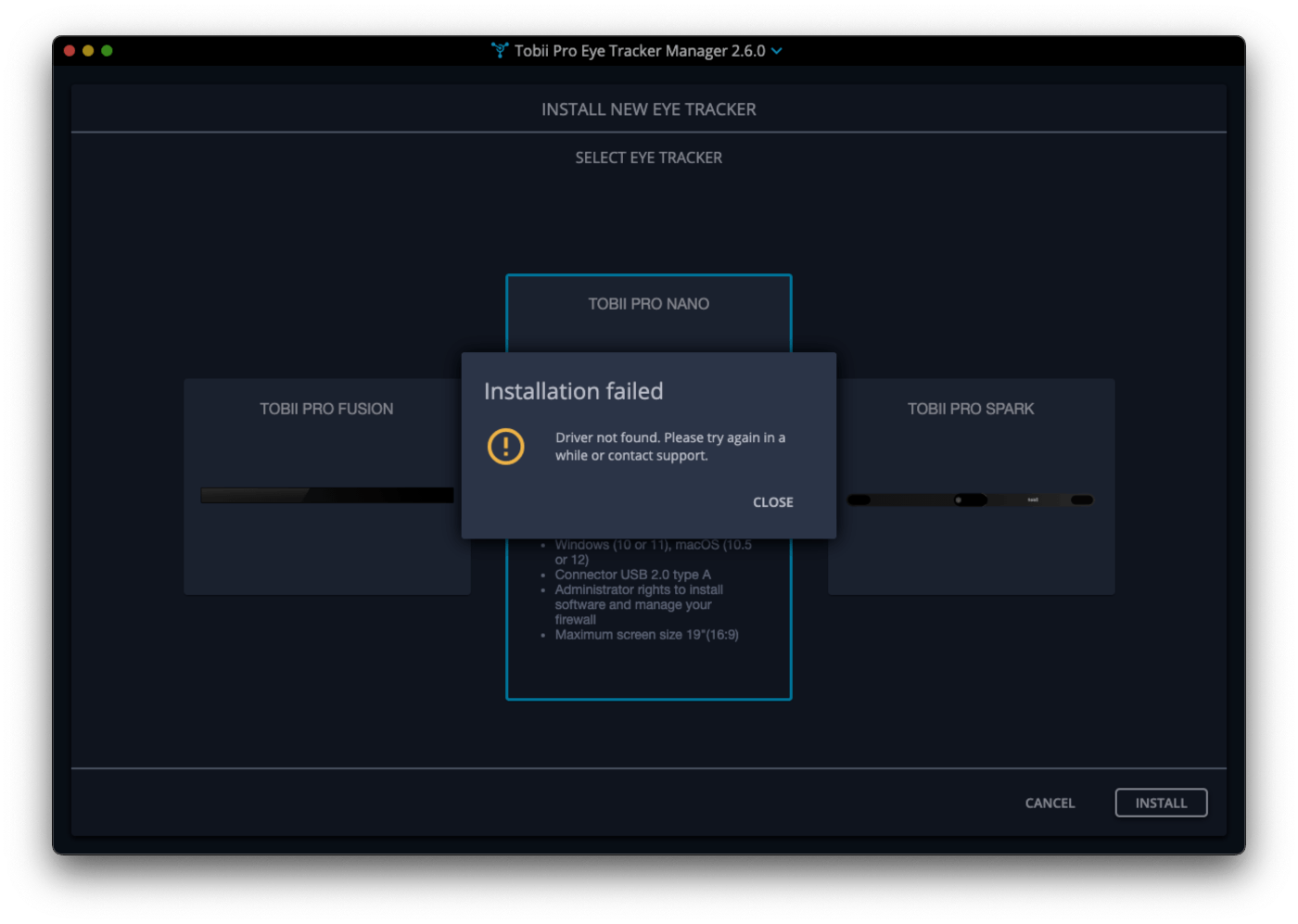Click the red window close button
The width and height of the screenshot is (1298, 924).
point(70,51)
